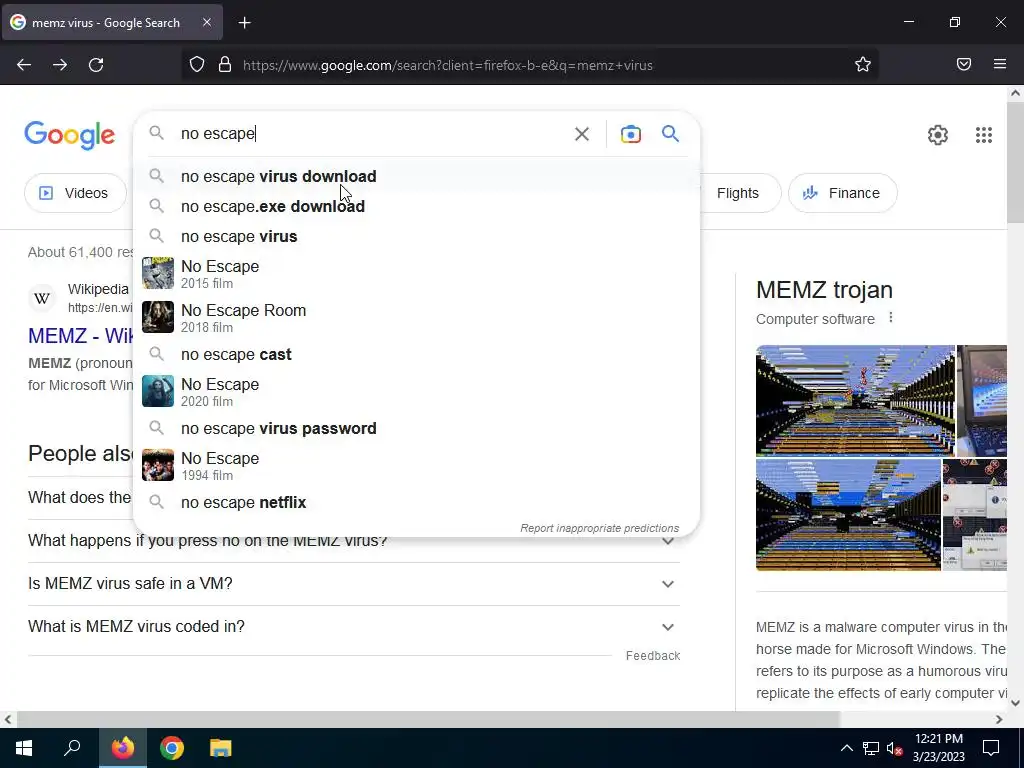Expand question about pressing no on MEMZ

(354, 541)
